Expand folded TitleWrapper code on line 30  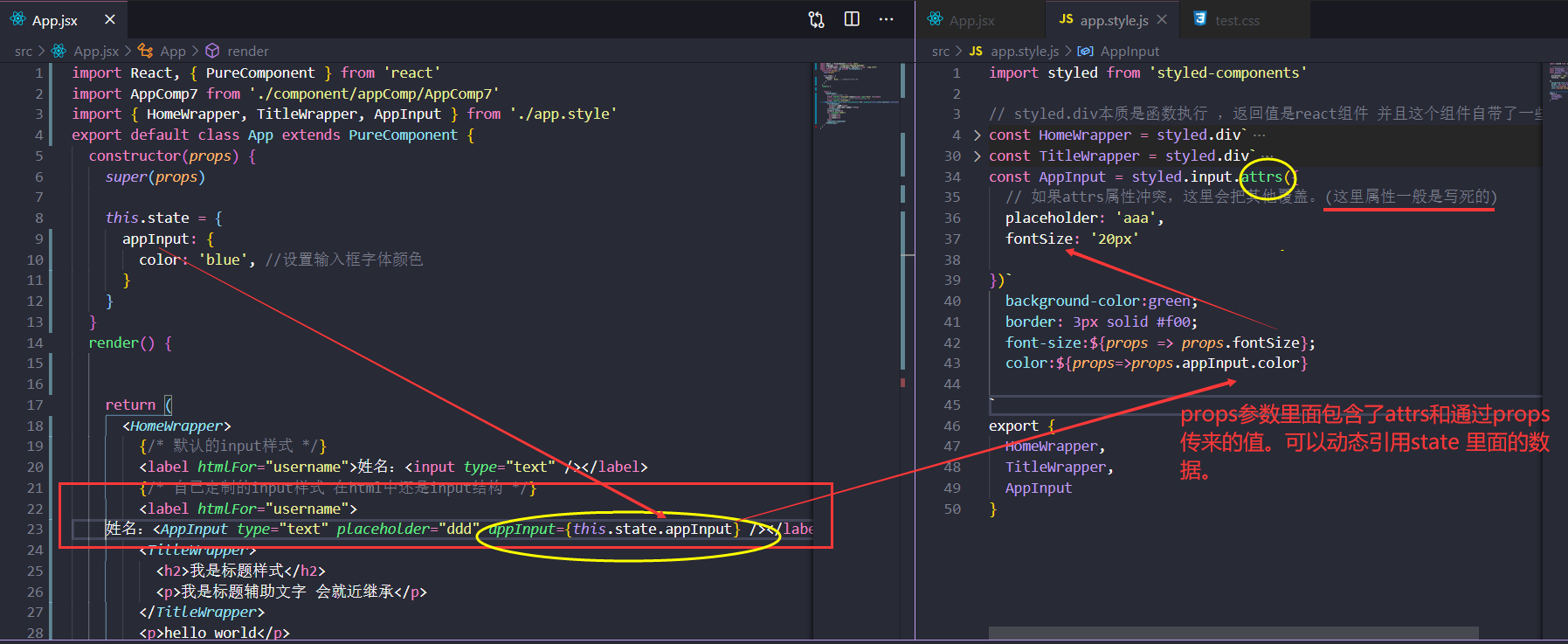[x=977, y=156]
